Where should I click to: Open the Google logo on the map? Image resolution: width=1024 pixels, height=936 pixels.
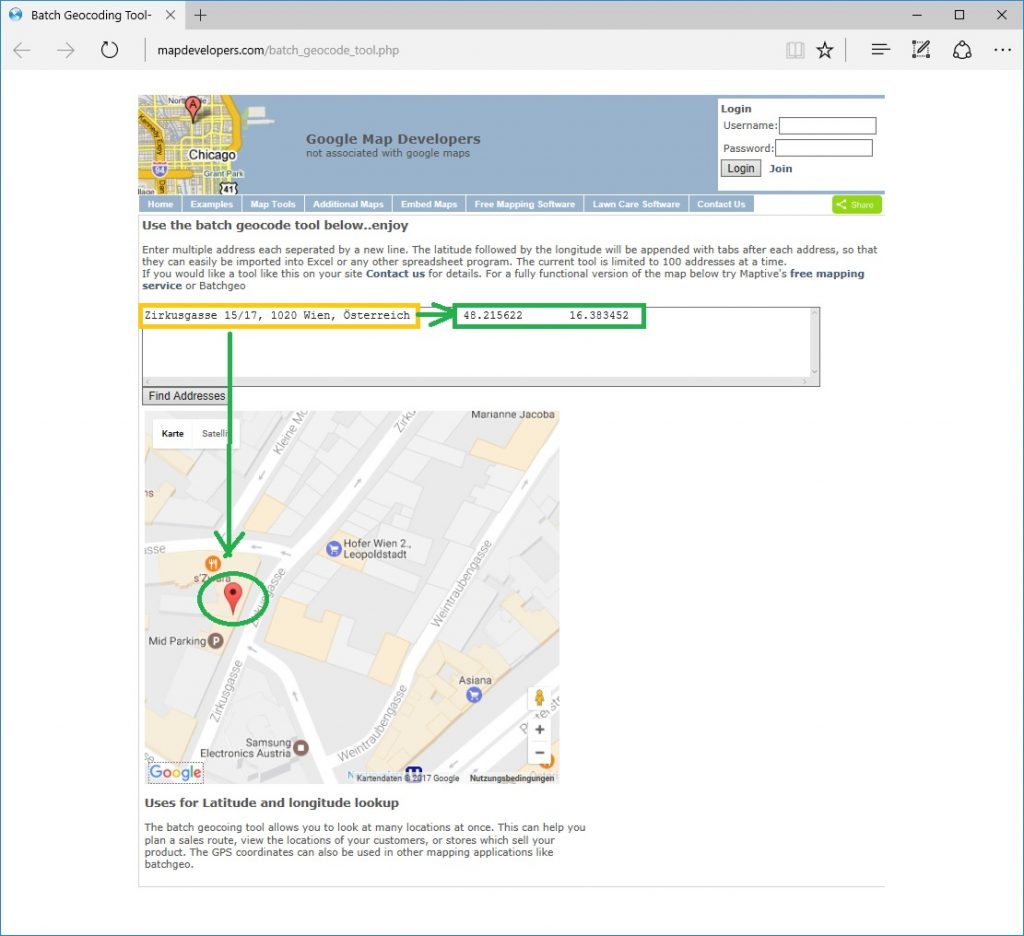click(x=175, y=773)
